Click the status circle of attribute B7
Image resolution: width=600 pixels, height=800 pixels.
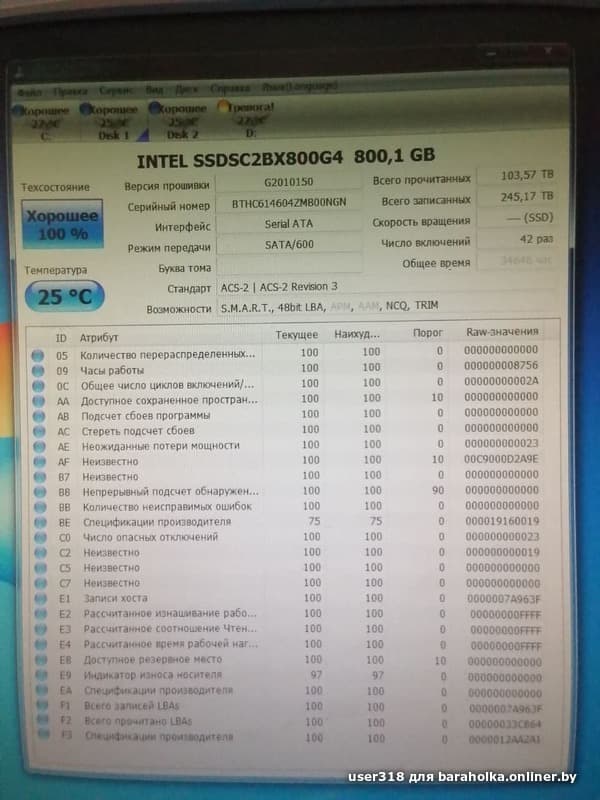[40, 478]
